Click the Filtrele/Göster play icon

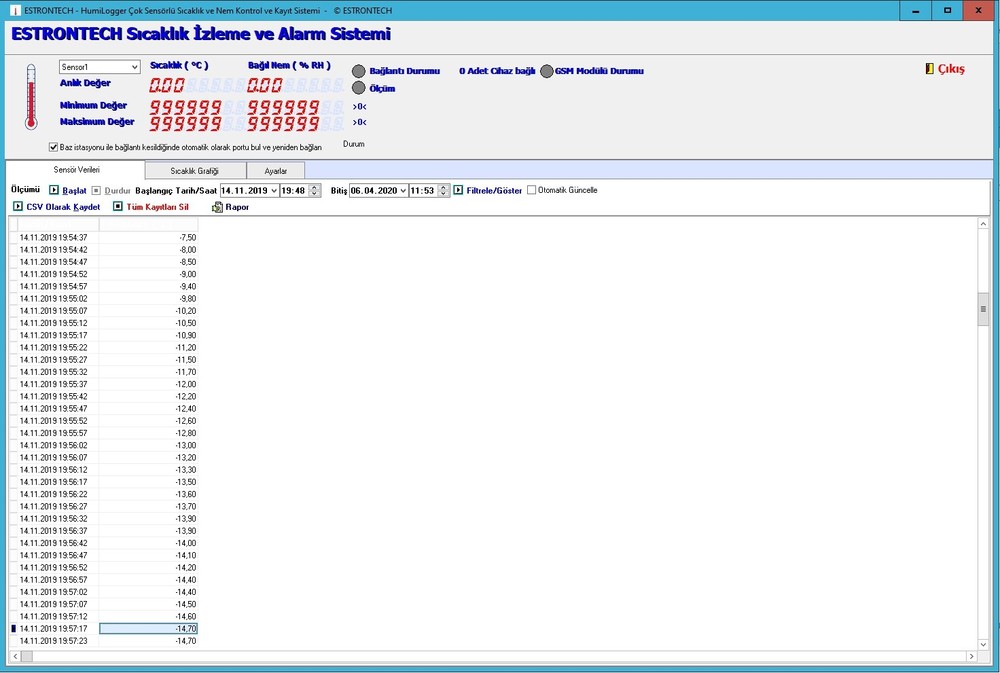458,190
